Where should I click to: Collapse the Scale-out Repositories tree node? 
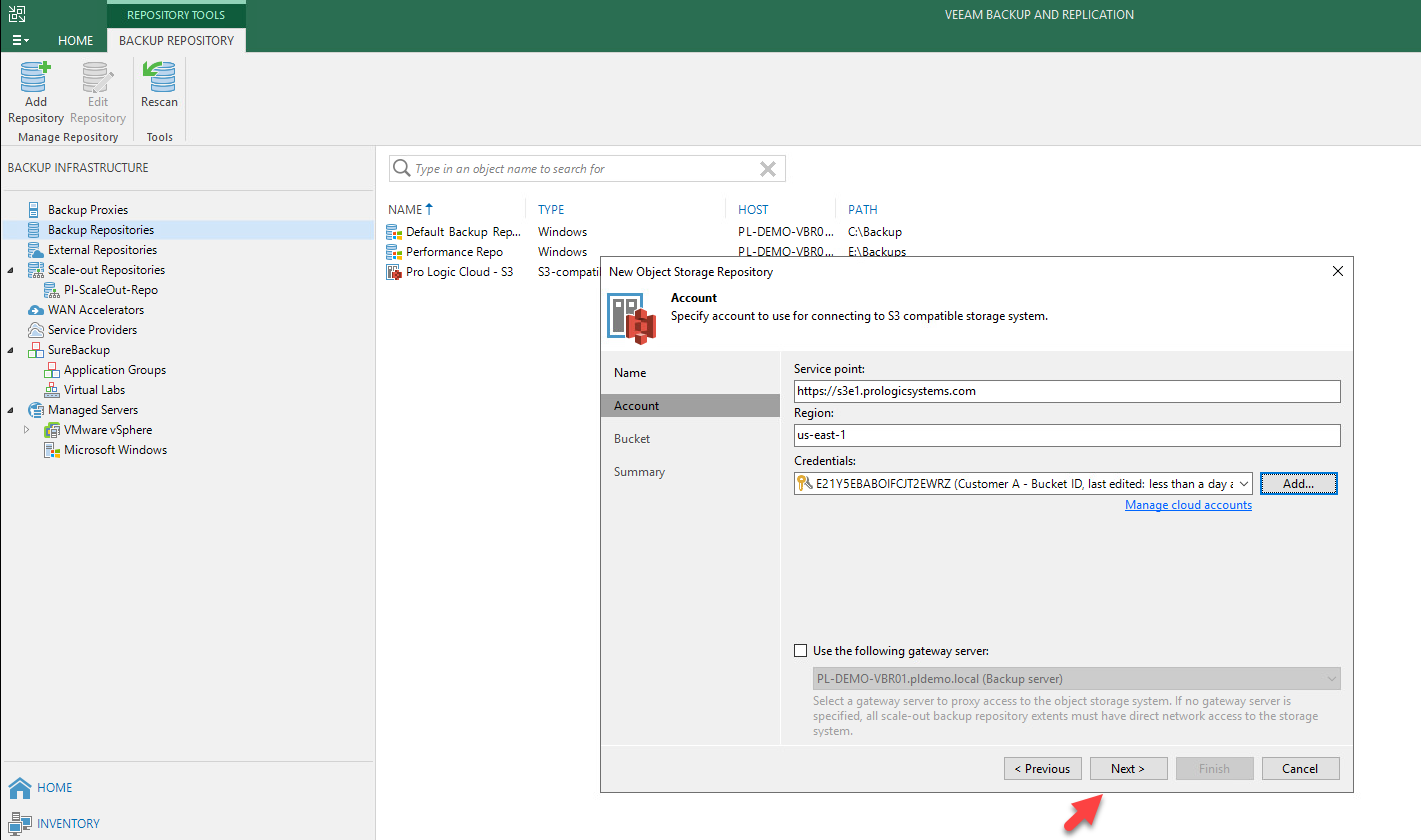(11, 270)
